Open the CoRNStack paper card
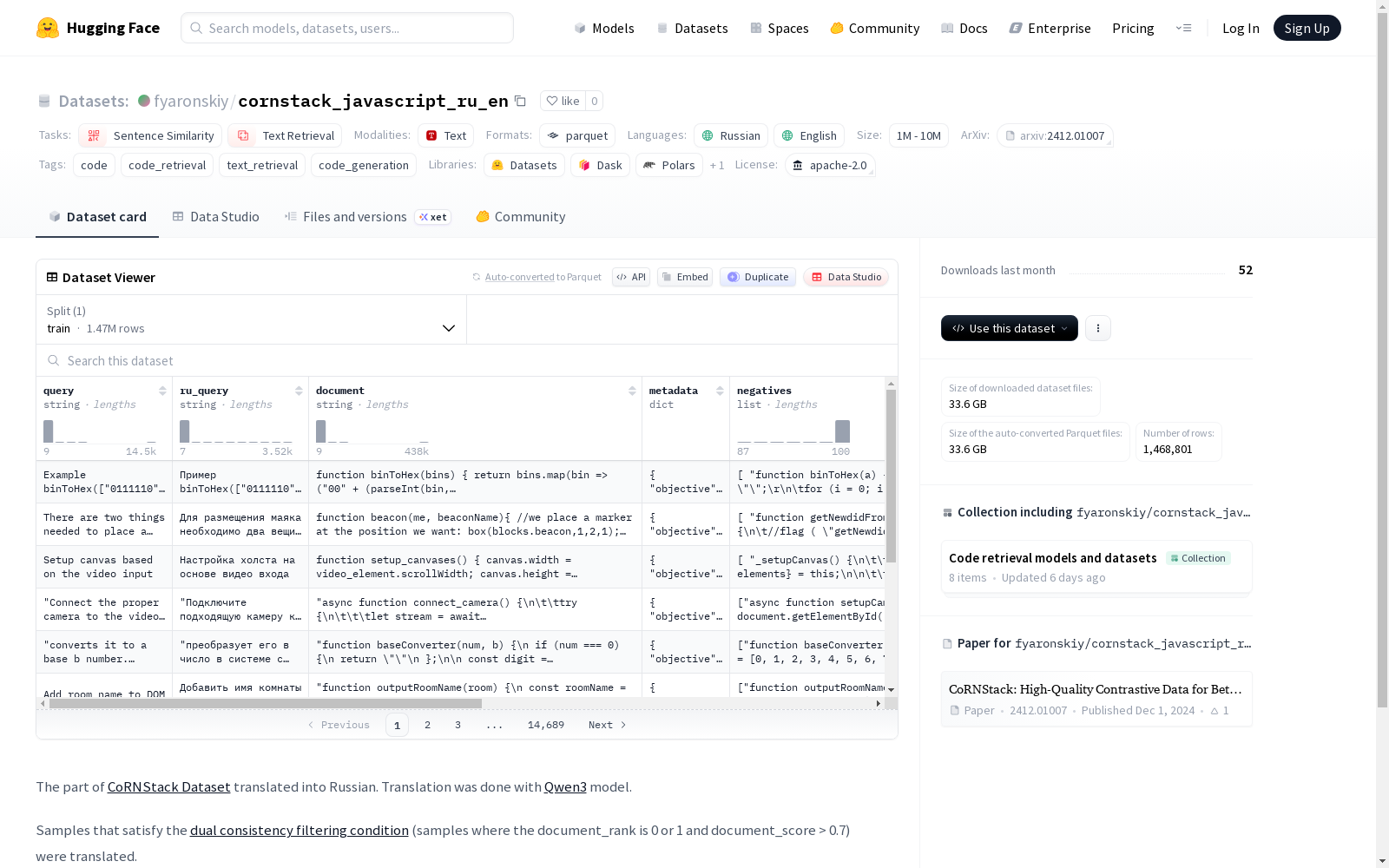The width and height of the screenshot is (1389, 868). [1096, 699]
